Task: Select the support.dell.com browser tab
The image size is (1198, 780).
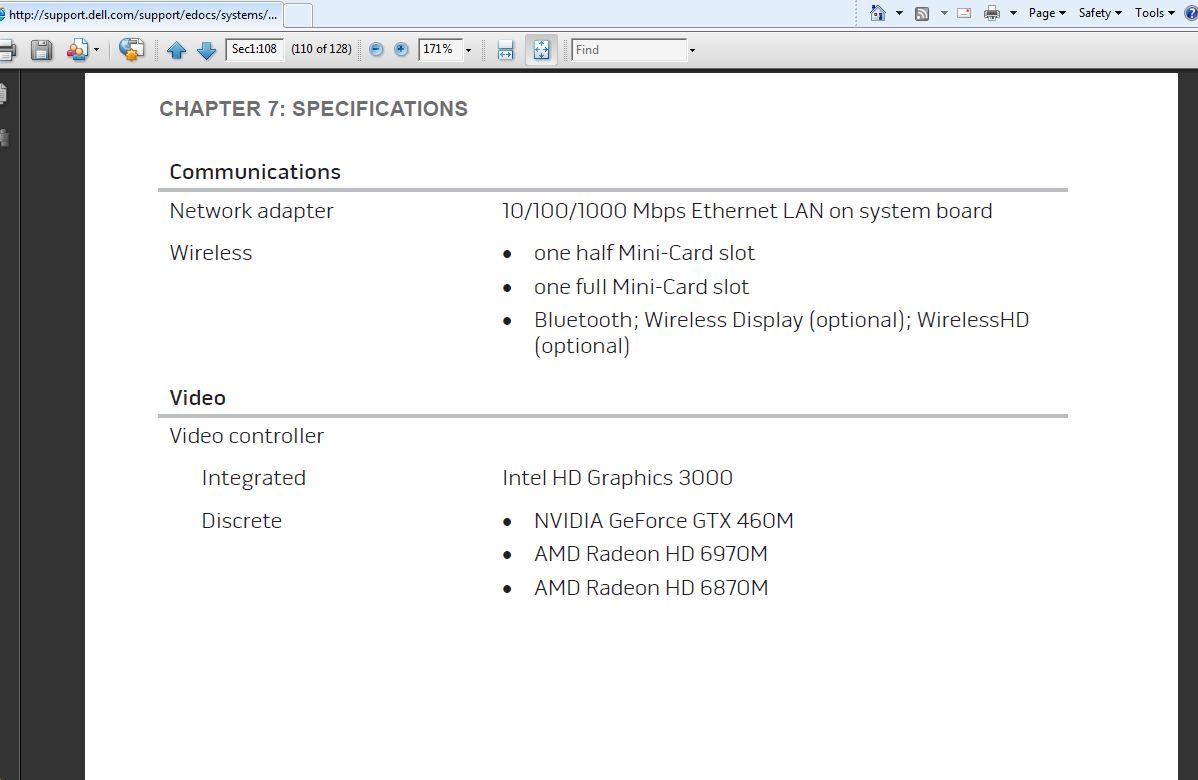Action: [140, 15]
